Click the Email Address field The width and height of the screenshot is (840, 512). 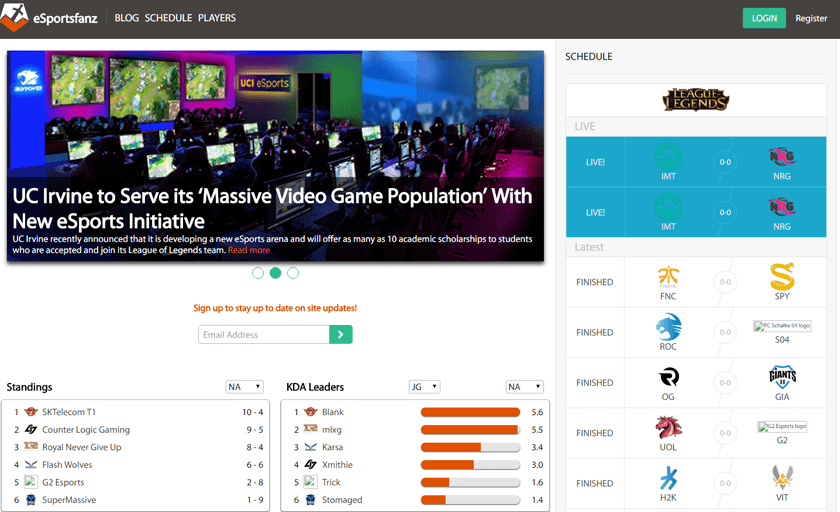[264, 334]
